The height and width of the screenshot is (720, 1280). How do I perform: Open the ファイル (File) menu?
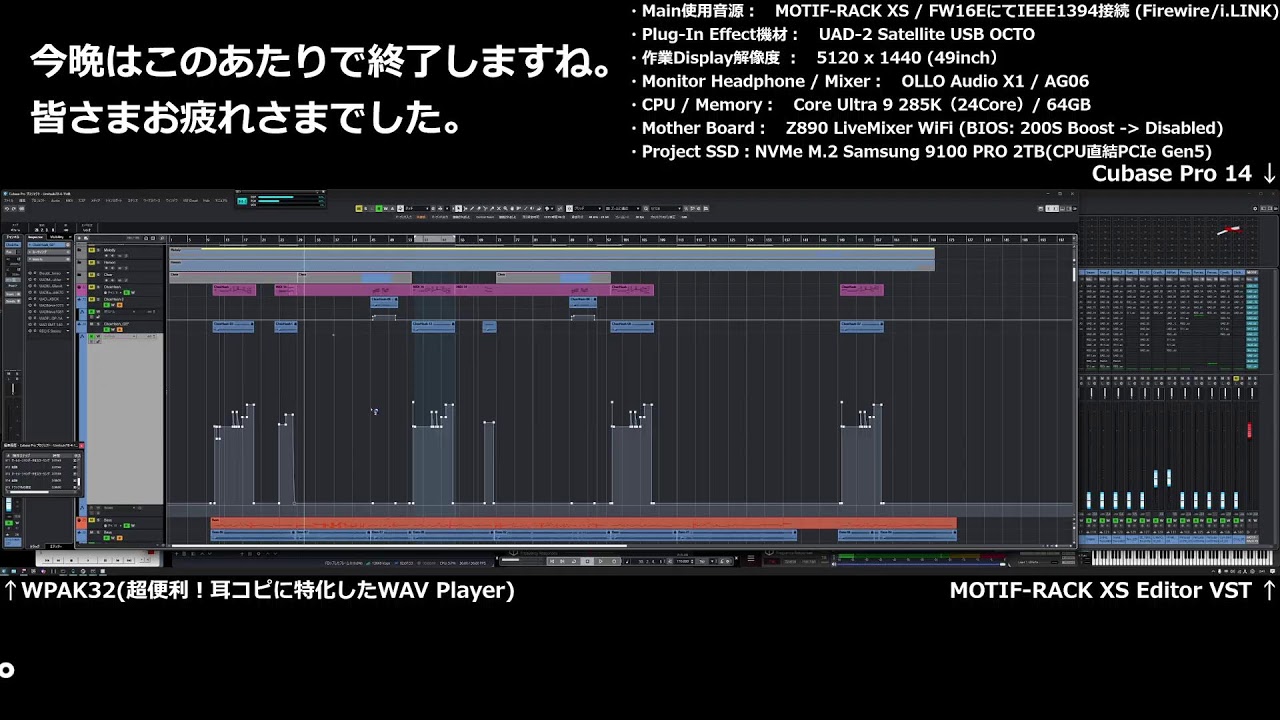tap(9, 200)
